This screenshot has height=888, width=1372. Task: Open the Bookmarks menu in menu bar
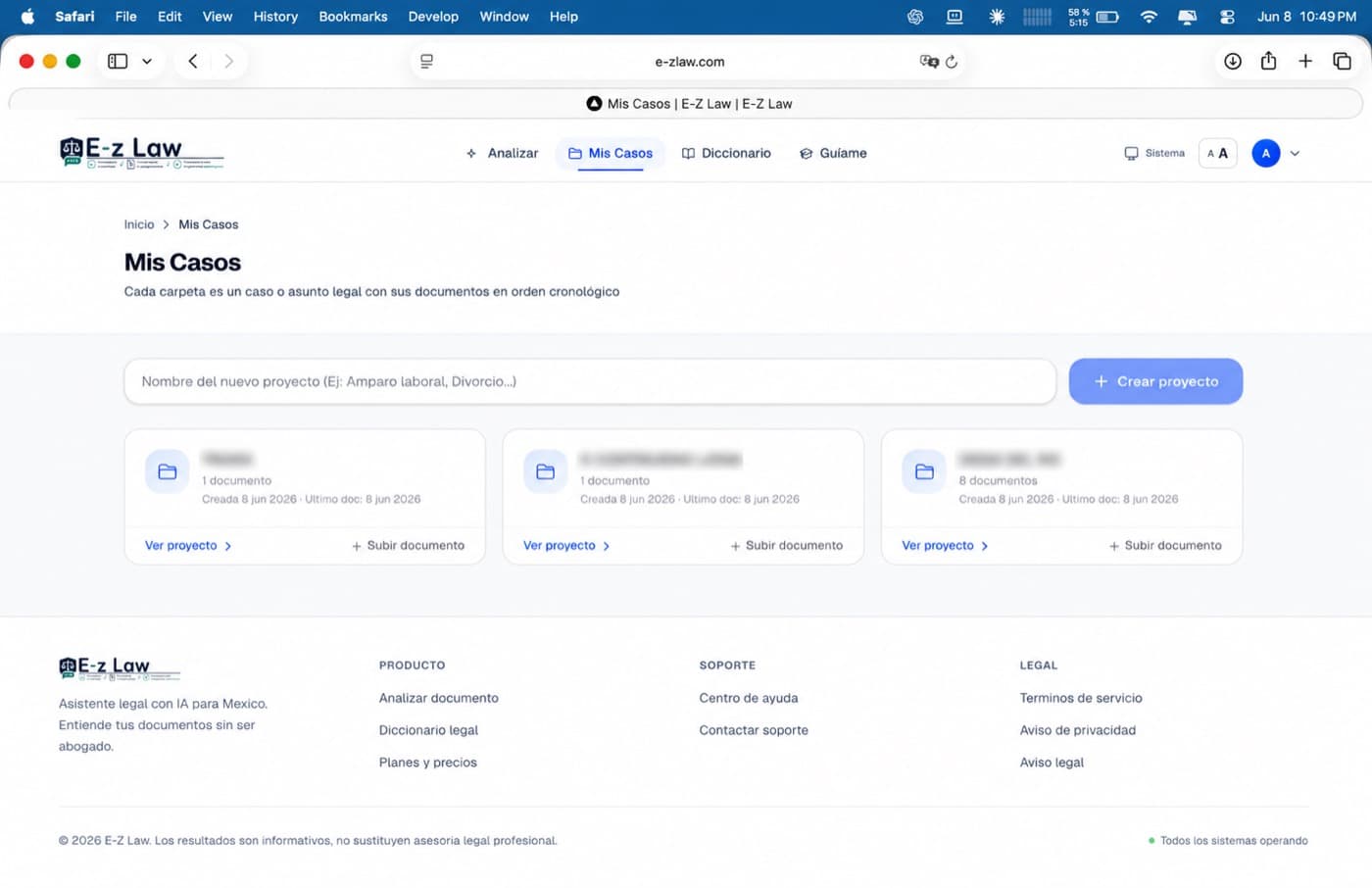(353, 17)
